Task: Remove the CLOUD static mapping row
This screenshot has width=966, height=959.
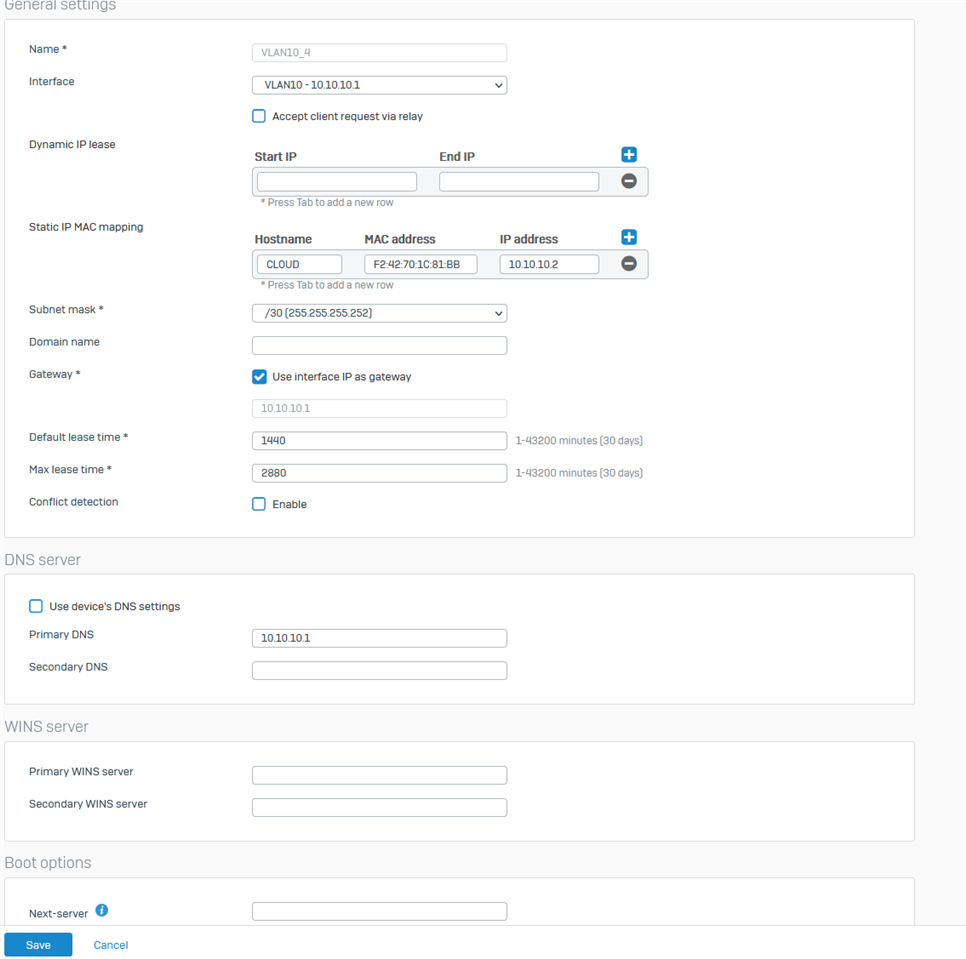Action: point(628,264)
